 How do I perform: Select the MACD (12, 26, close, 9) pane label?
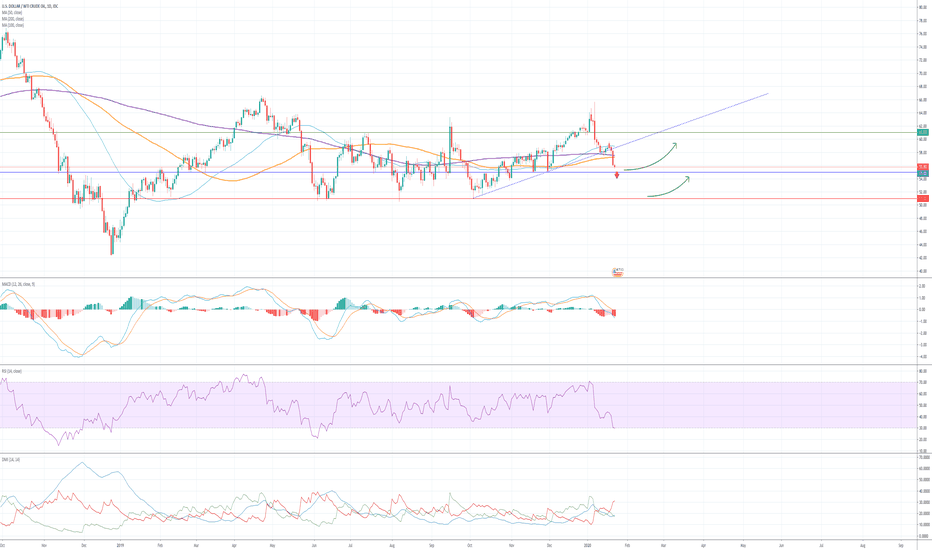coord(18,284)
